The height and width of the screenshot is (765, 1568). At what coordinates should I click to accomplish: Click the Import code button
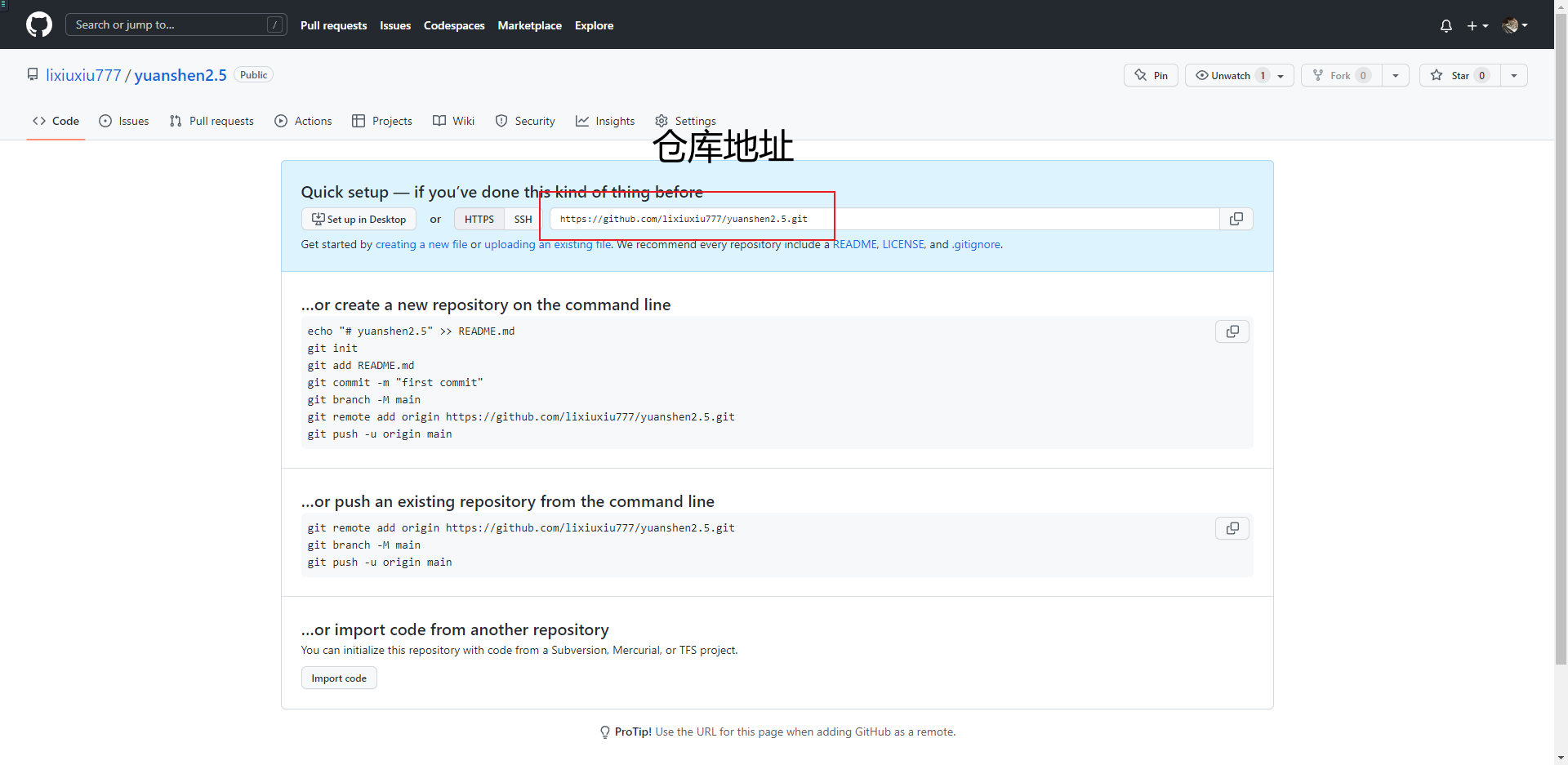coord(338,678)
